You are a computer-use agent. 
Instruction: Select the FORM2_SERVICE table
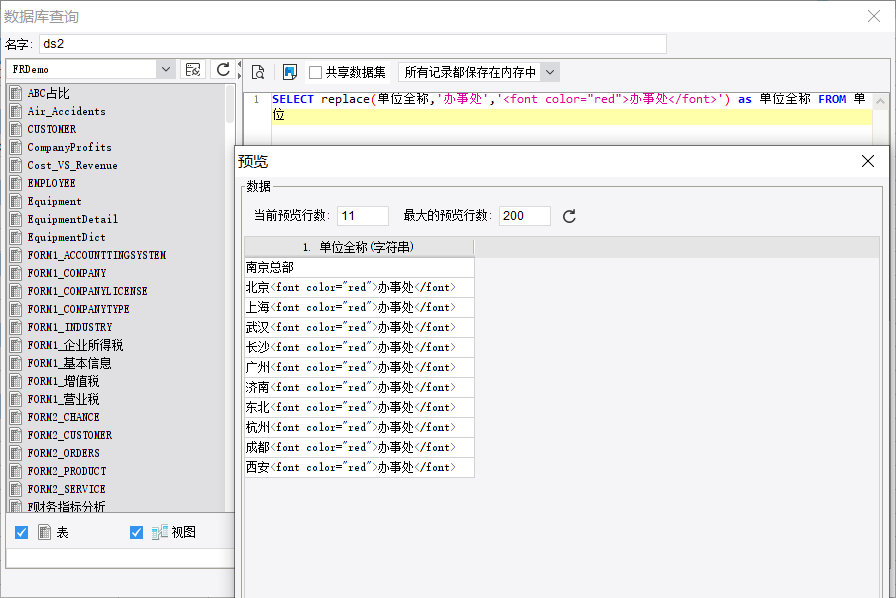(117, 489)
